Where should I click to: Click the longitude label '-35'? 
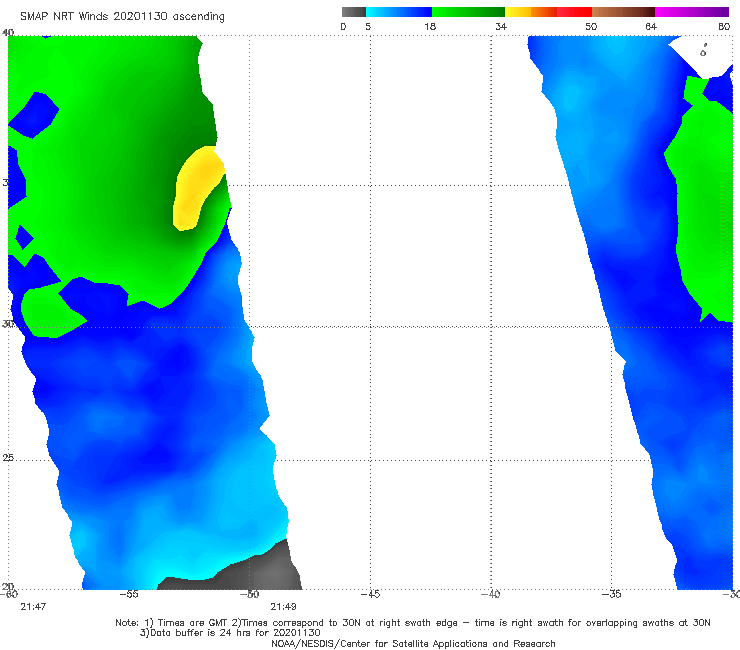point(612,594)
